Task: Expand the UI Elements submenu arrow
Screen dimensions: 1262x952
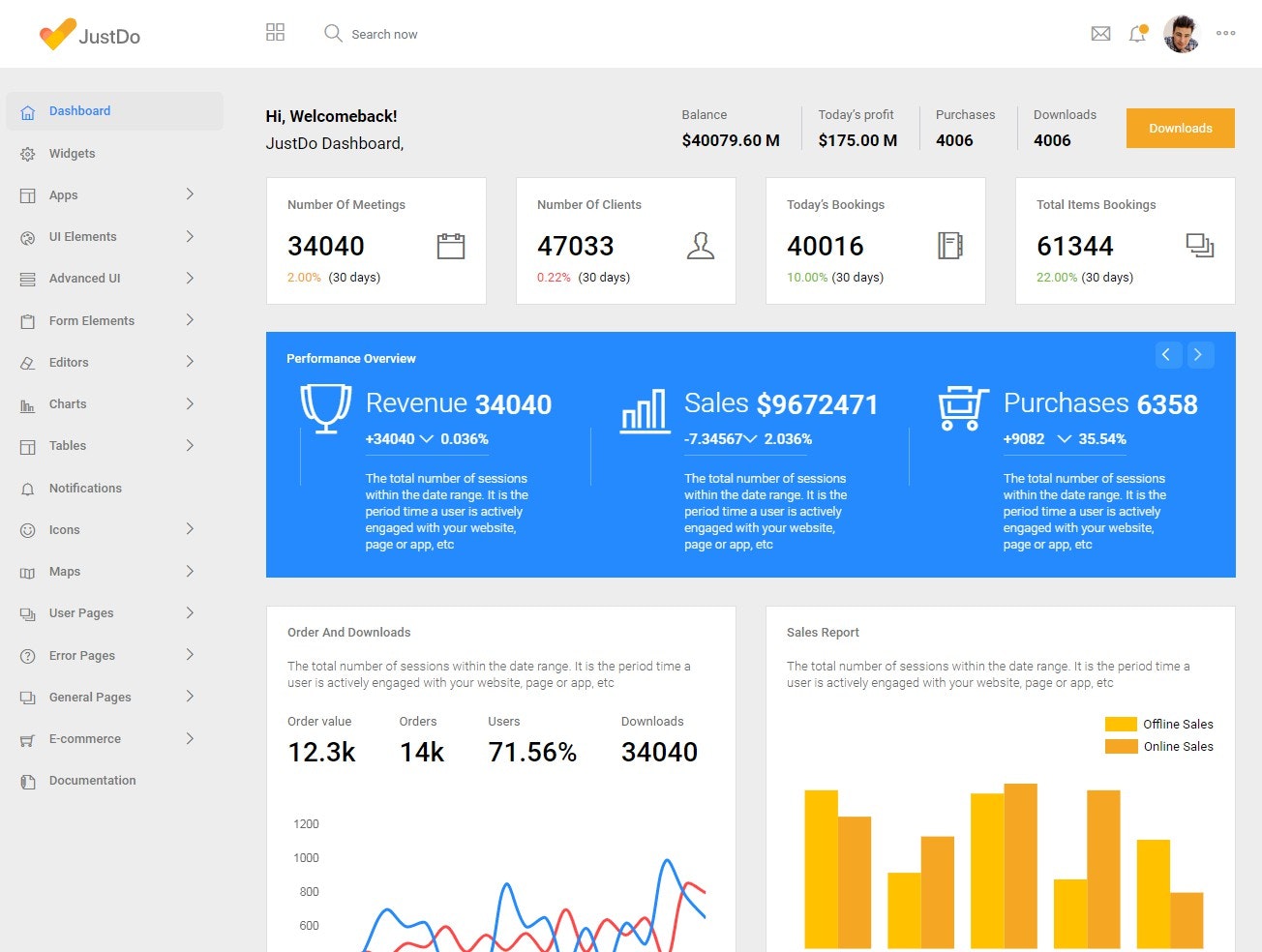Action: 190,236
